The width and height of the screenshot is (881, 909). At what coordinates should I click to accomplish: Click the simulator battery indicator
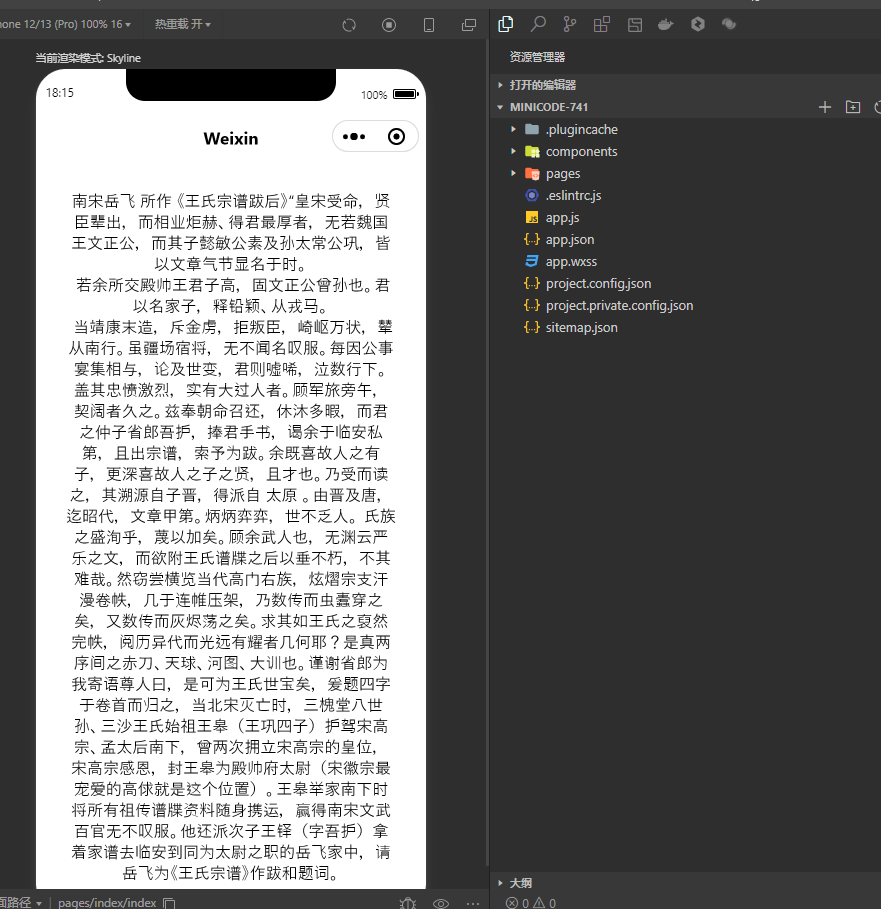pyautogui.click(x=406, y=94)
